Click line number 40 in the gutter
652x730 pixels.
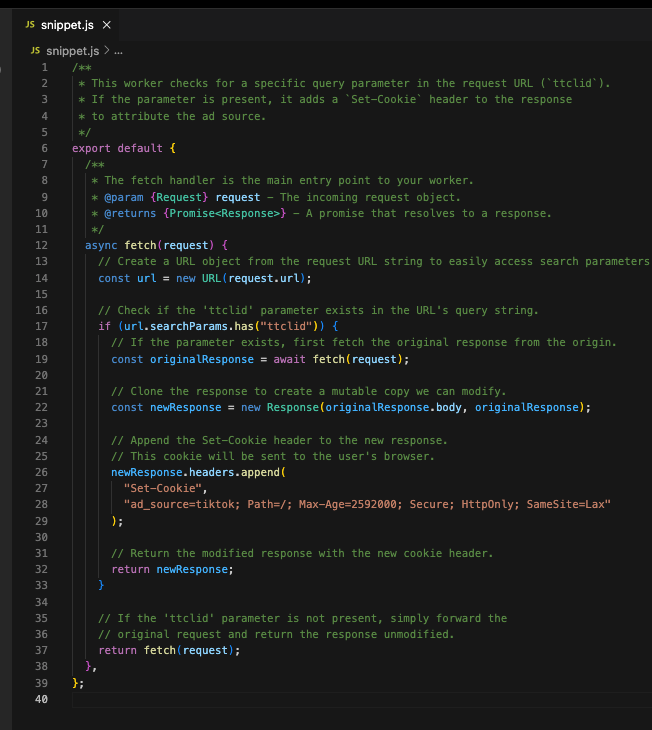click(41, 699)
